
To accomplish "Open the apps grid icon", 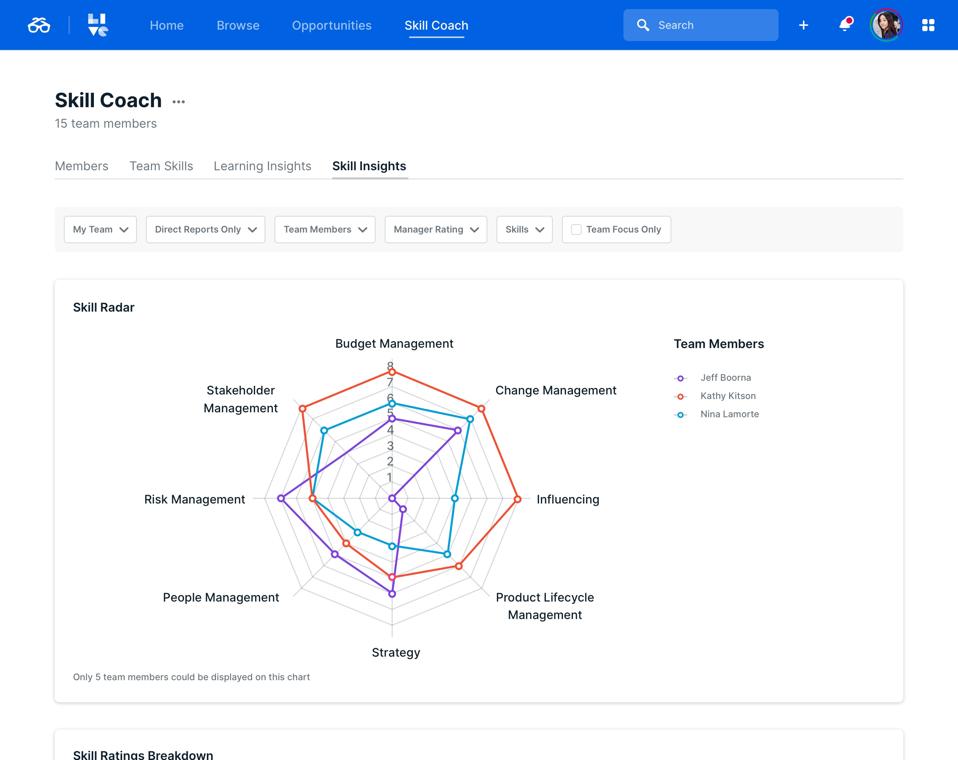I will (928, 25).
